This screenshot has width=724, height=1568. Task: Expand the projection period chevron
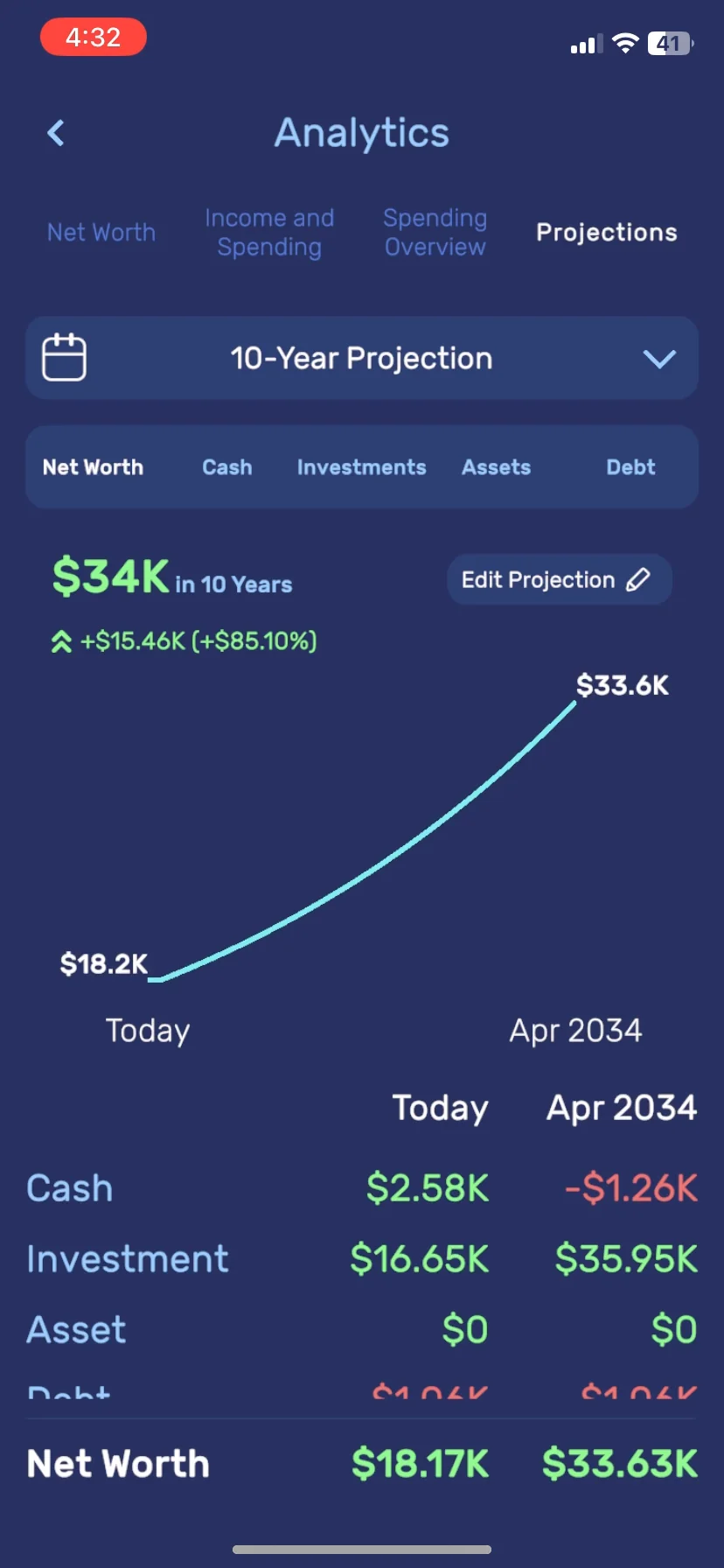(x=659, y=359)
